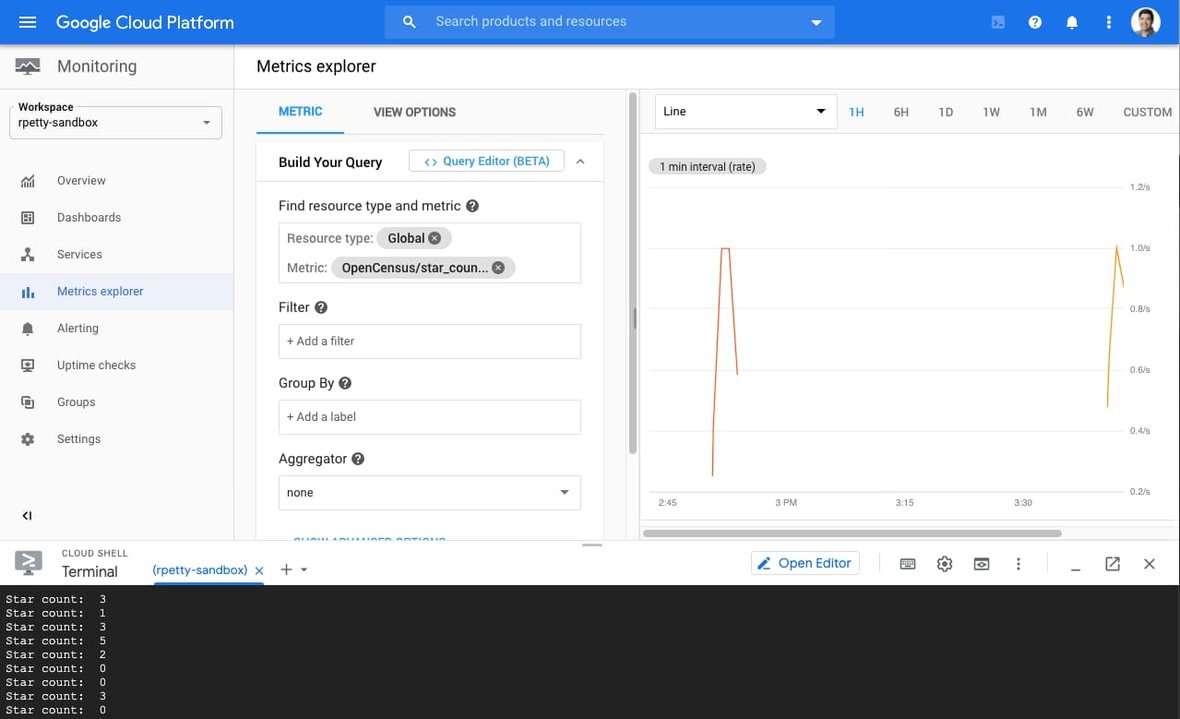Select the rpetty-sandbox terminal tab
1180x719 pixels.
199,570
